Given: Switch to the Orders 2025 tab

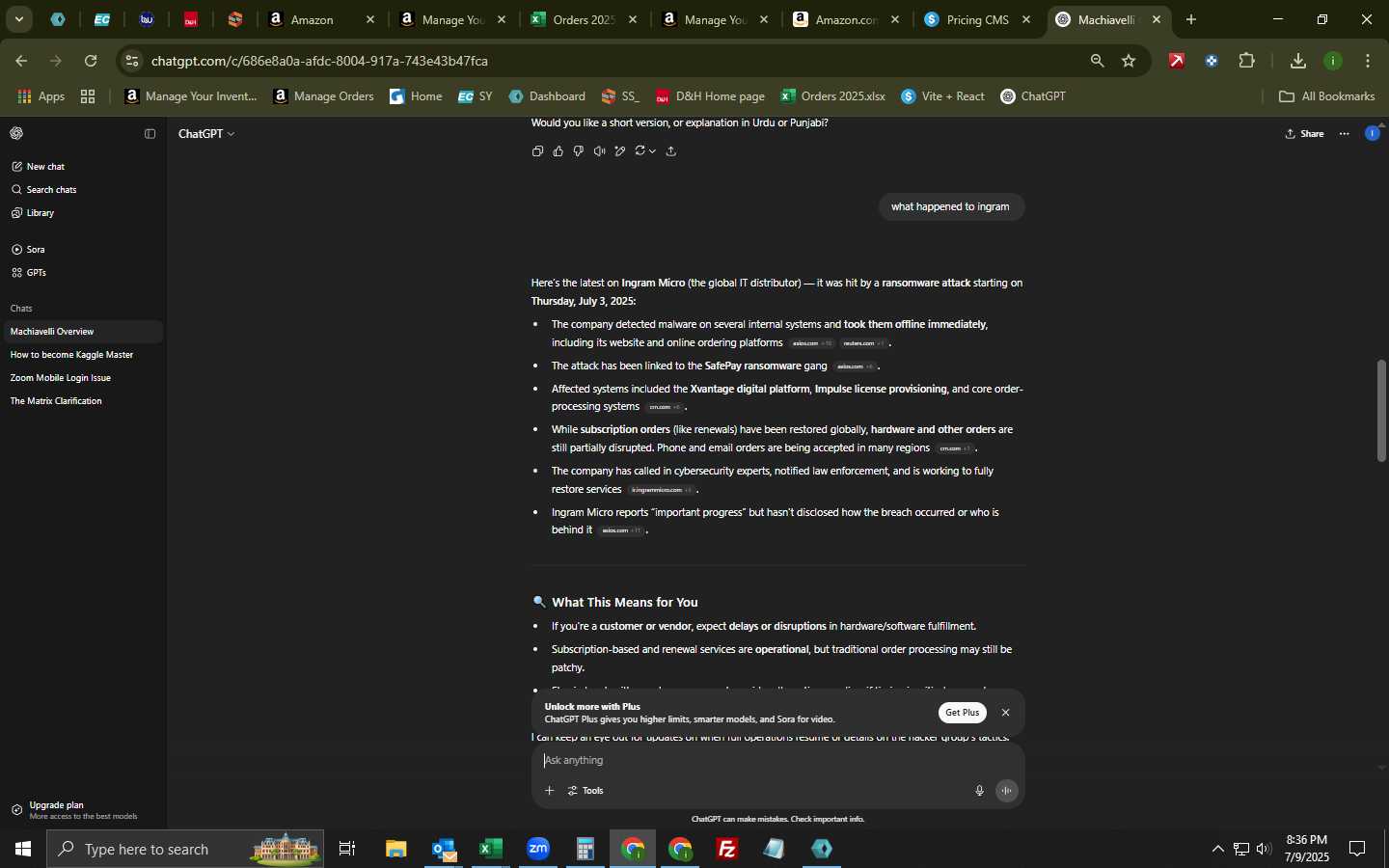Looking at the screenshot, I should click(584, 19).
